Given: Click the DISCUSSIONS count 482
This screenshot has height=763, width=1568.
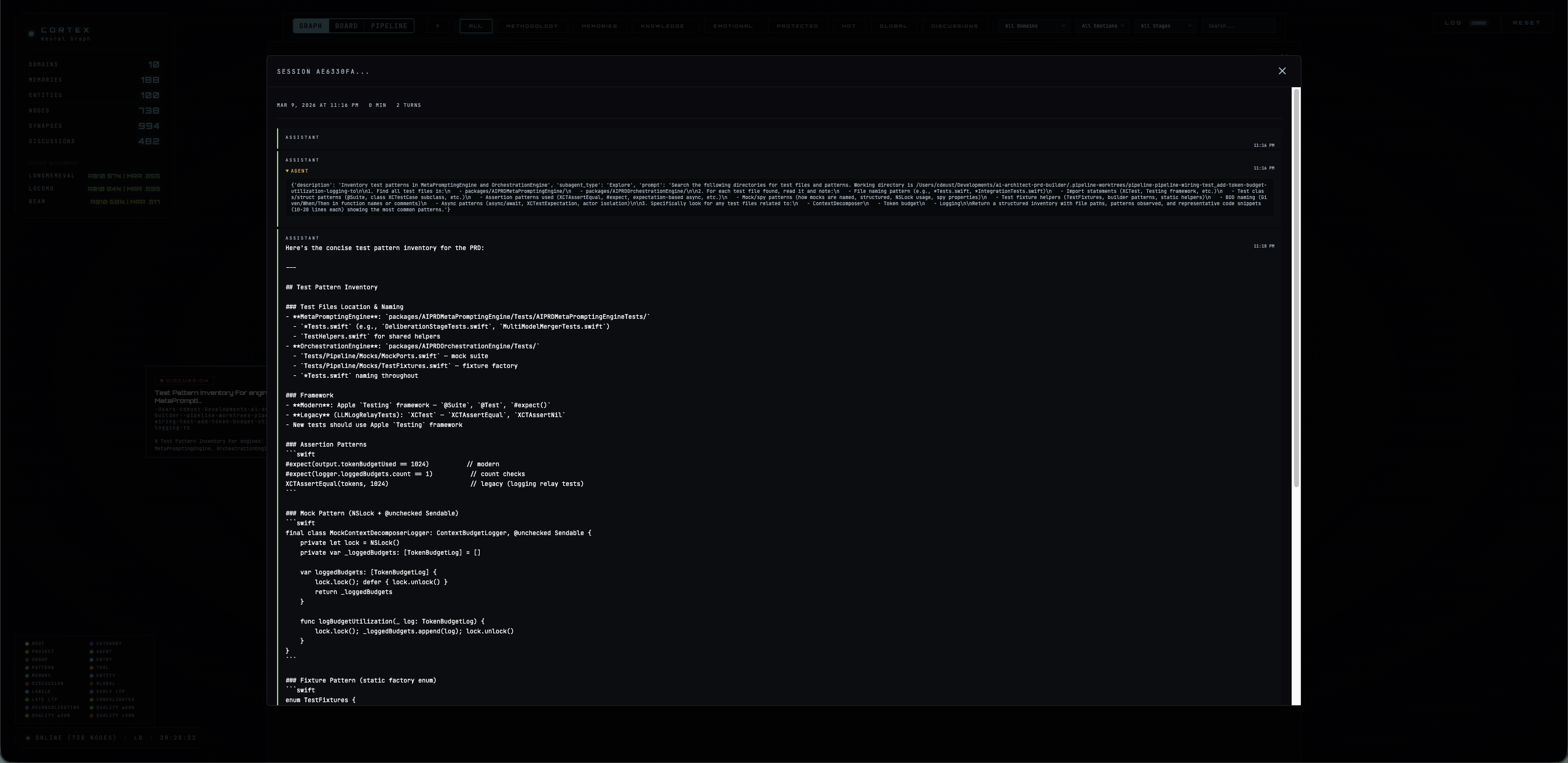Looking at the screenshot, I should tap(149, 141).
